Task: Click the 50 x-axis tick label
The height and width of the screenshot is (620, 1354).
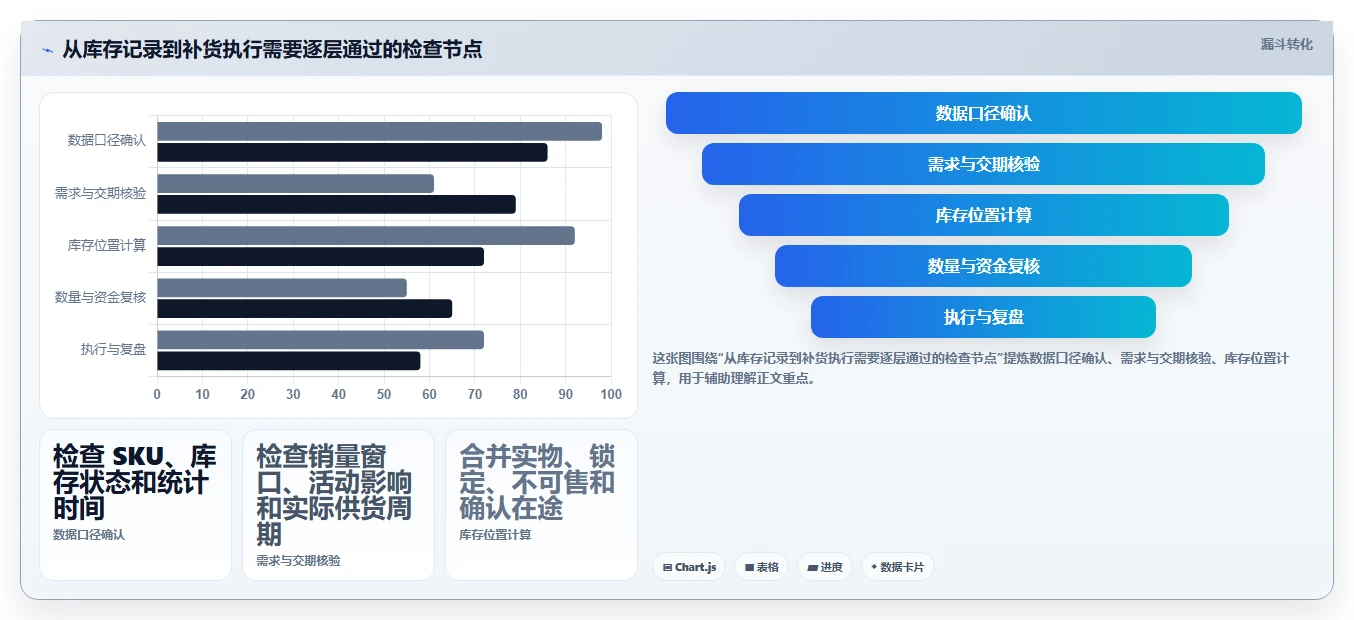Action: [384, 394]
